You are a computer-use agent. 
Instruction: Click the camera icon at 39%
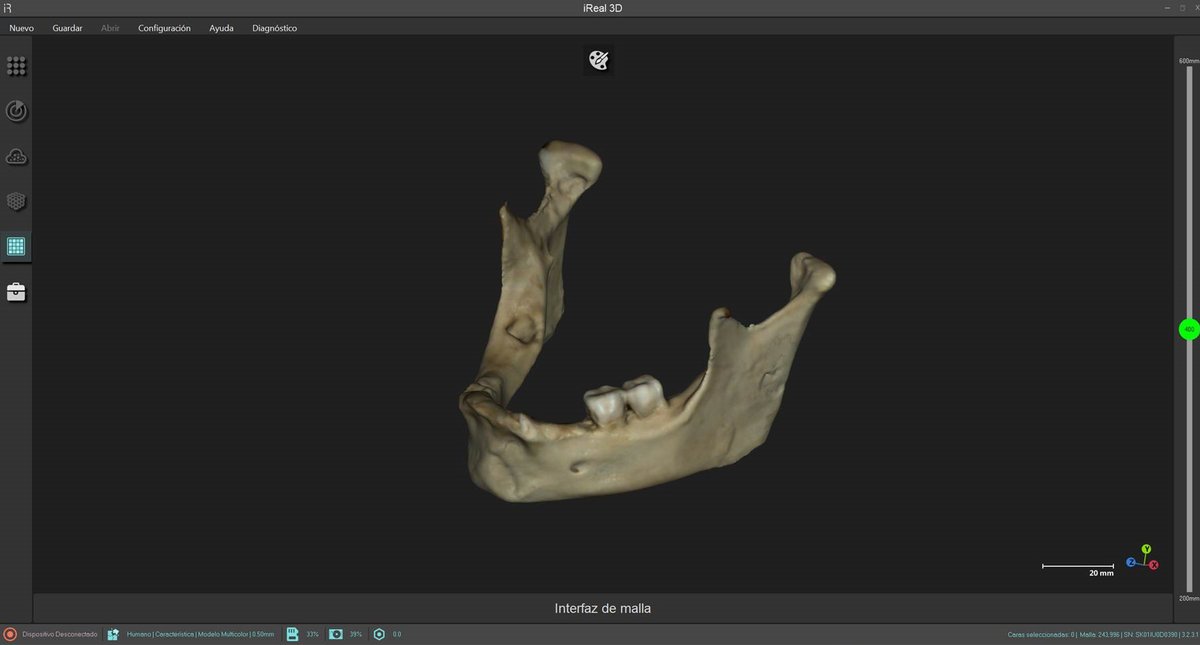(x=336, y=634)
